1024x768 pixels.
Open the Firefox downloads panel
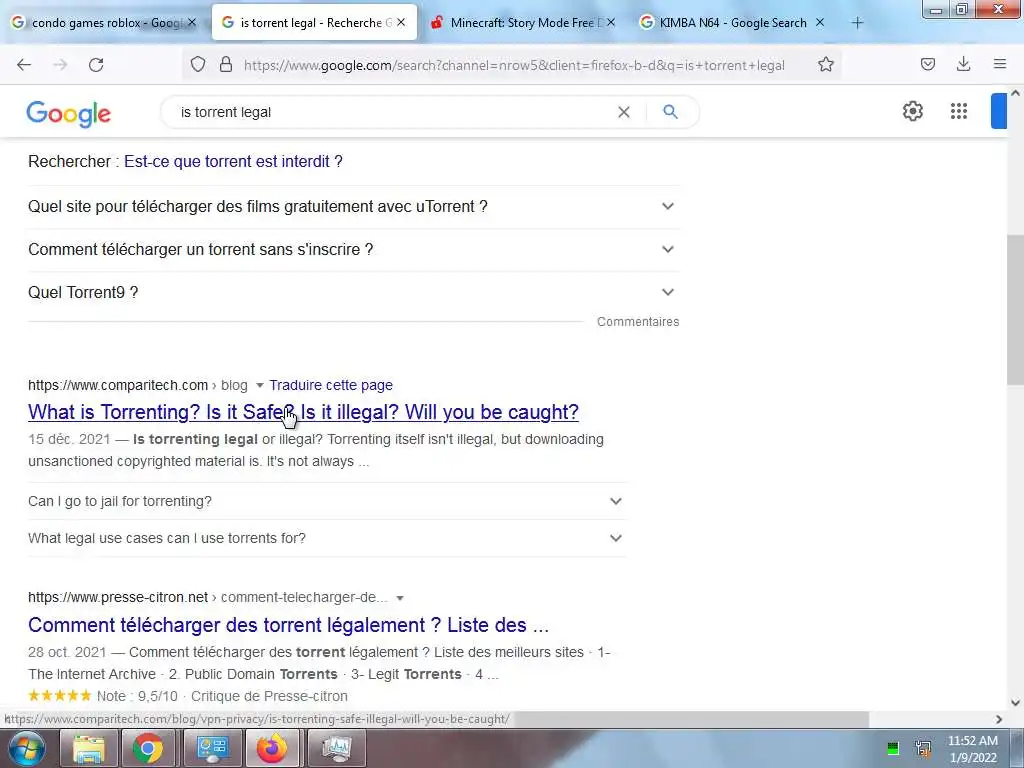pyautogui.click(x=963, y=64)
